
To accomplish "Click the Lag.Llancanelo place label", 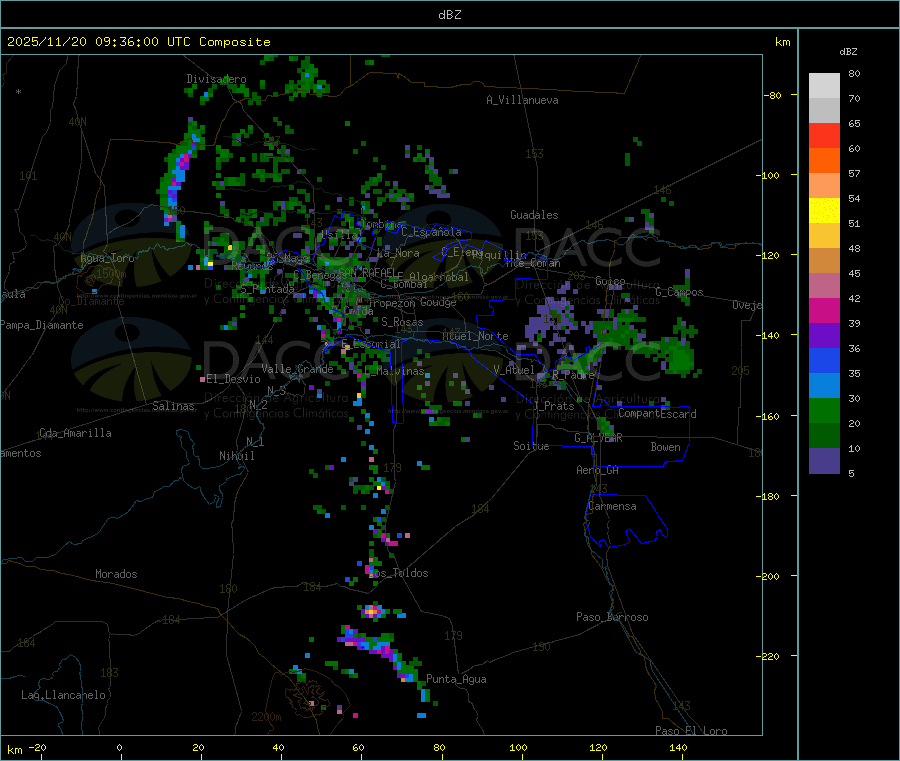I will 64,695.
